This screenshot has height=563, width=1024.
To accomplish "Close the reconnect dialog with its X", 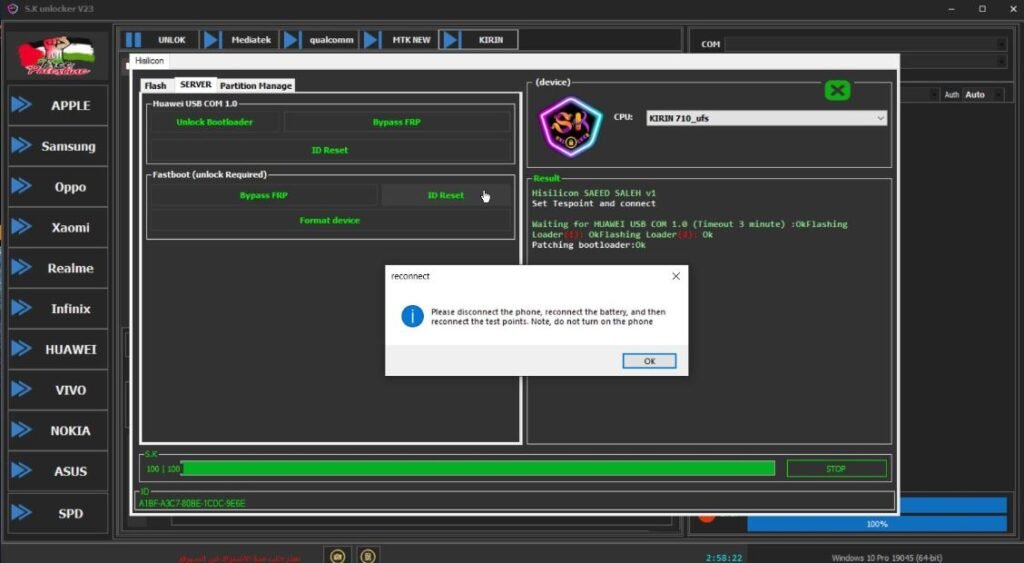I will coord(676,276).
